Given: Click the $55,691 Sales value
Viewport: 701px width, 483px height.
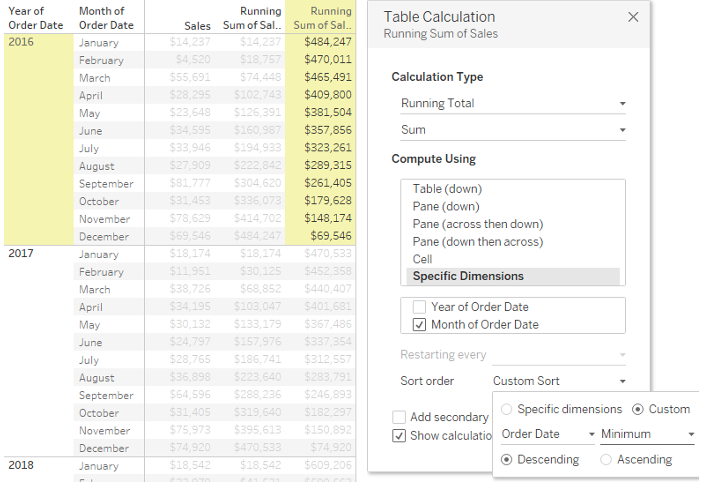Looking at the screenshot, I should coord(190,77).
